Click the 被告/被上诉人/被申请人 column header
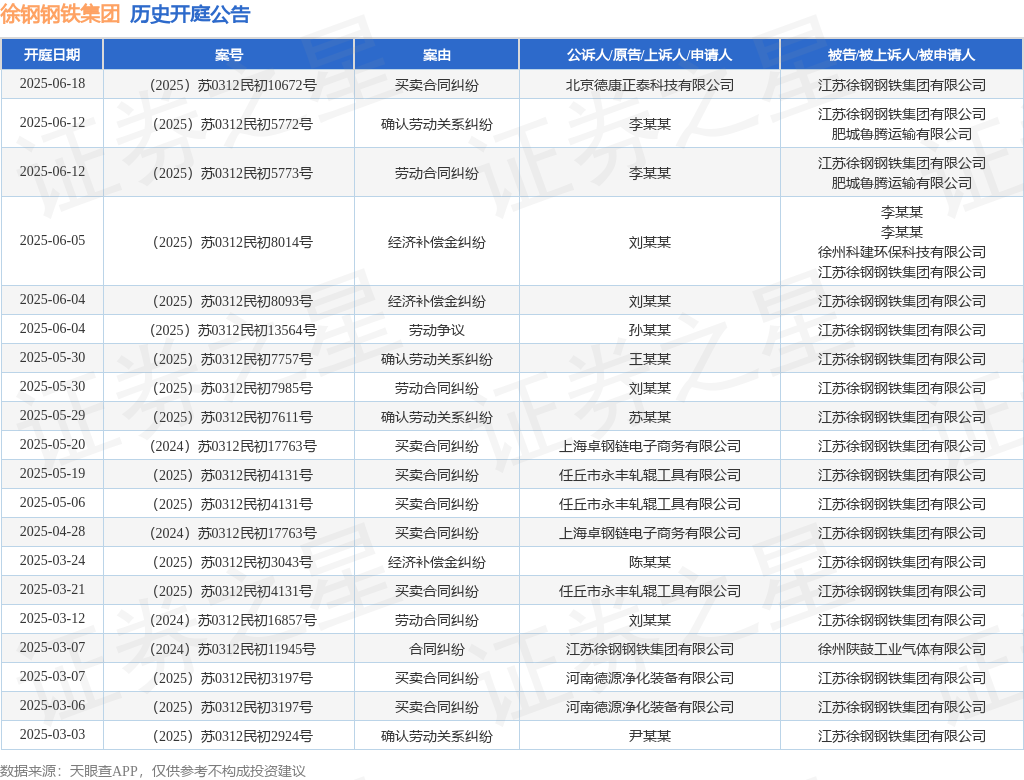The width and height of the screenshot is (1024, 780). (x=901, y=55)
